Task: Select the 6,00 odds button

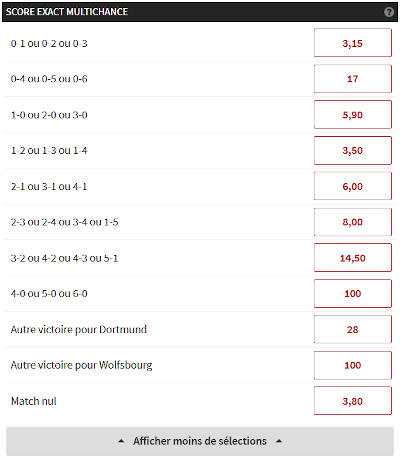Action: pos(353,186)
